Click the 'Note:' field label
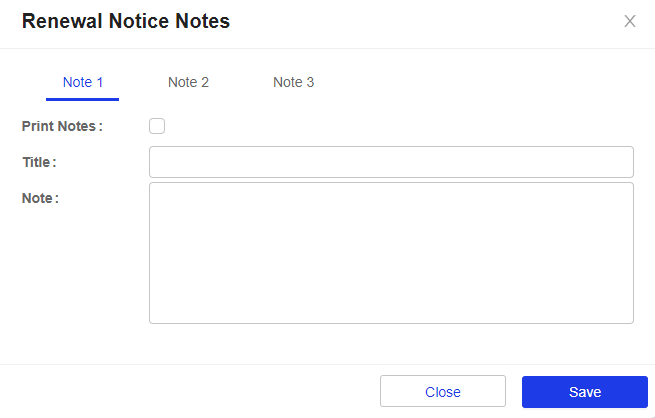The width and height of the screenshot is (655, 418). point(40,198)
